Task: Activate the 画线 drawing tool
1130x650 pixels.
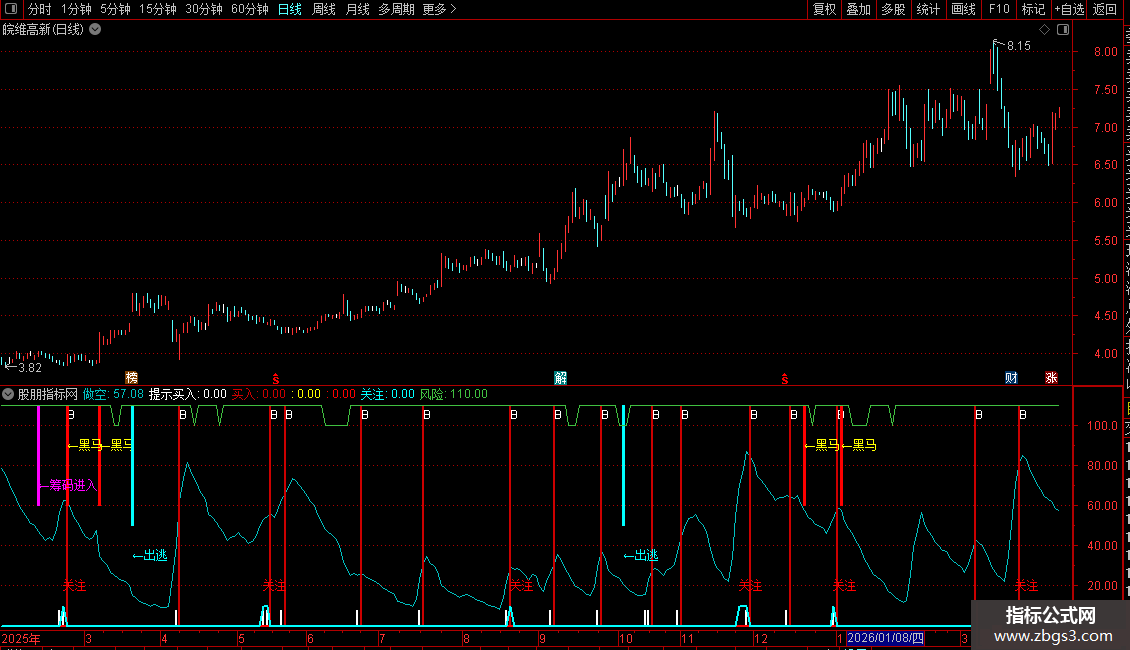Action: (964, 9)
